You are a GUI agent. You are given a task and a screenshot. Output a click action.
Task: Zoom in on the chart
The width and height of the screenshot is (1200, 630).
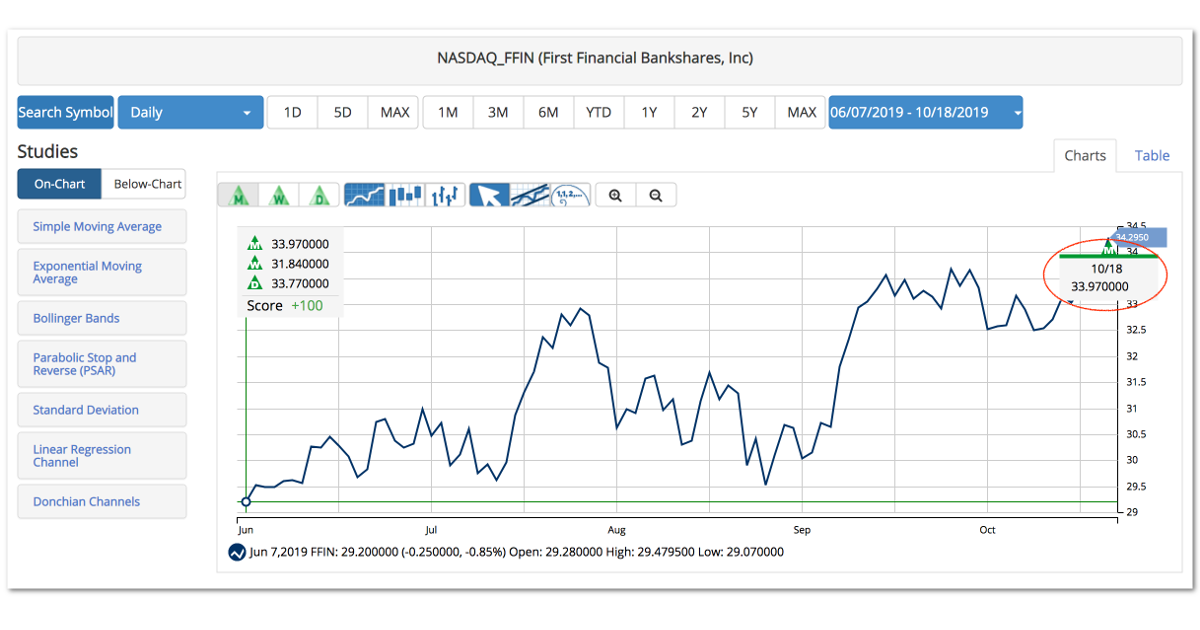[616, 195]
